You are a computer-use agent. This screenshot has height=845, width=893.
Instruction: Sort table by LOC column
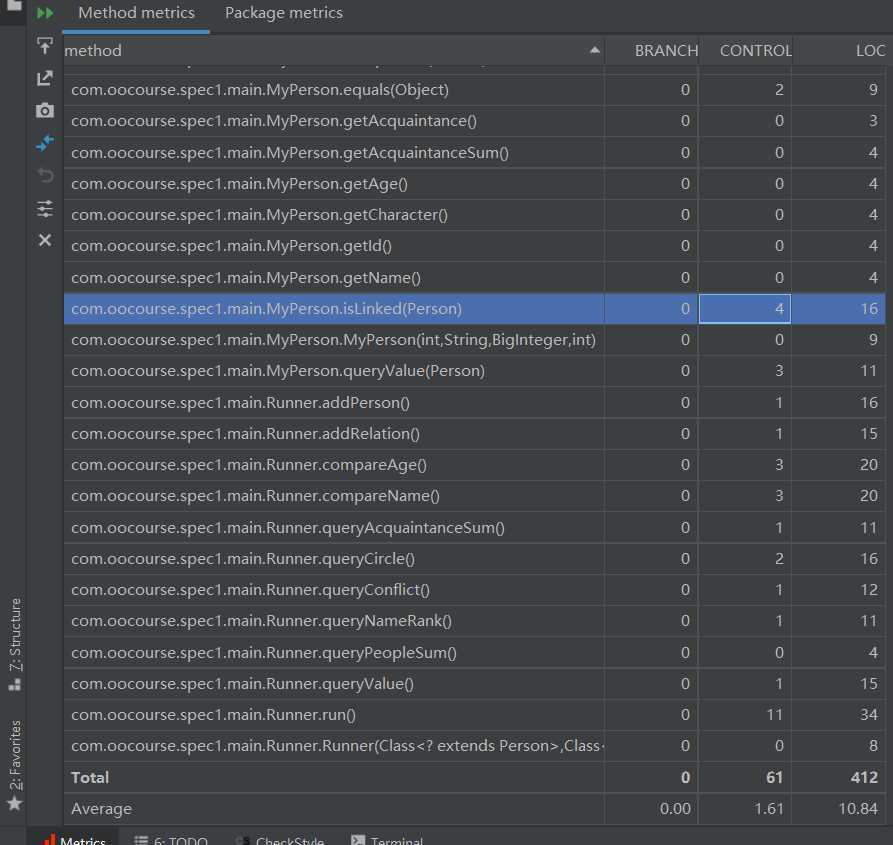point(870,50)
